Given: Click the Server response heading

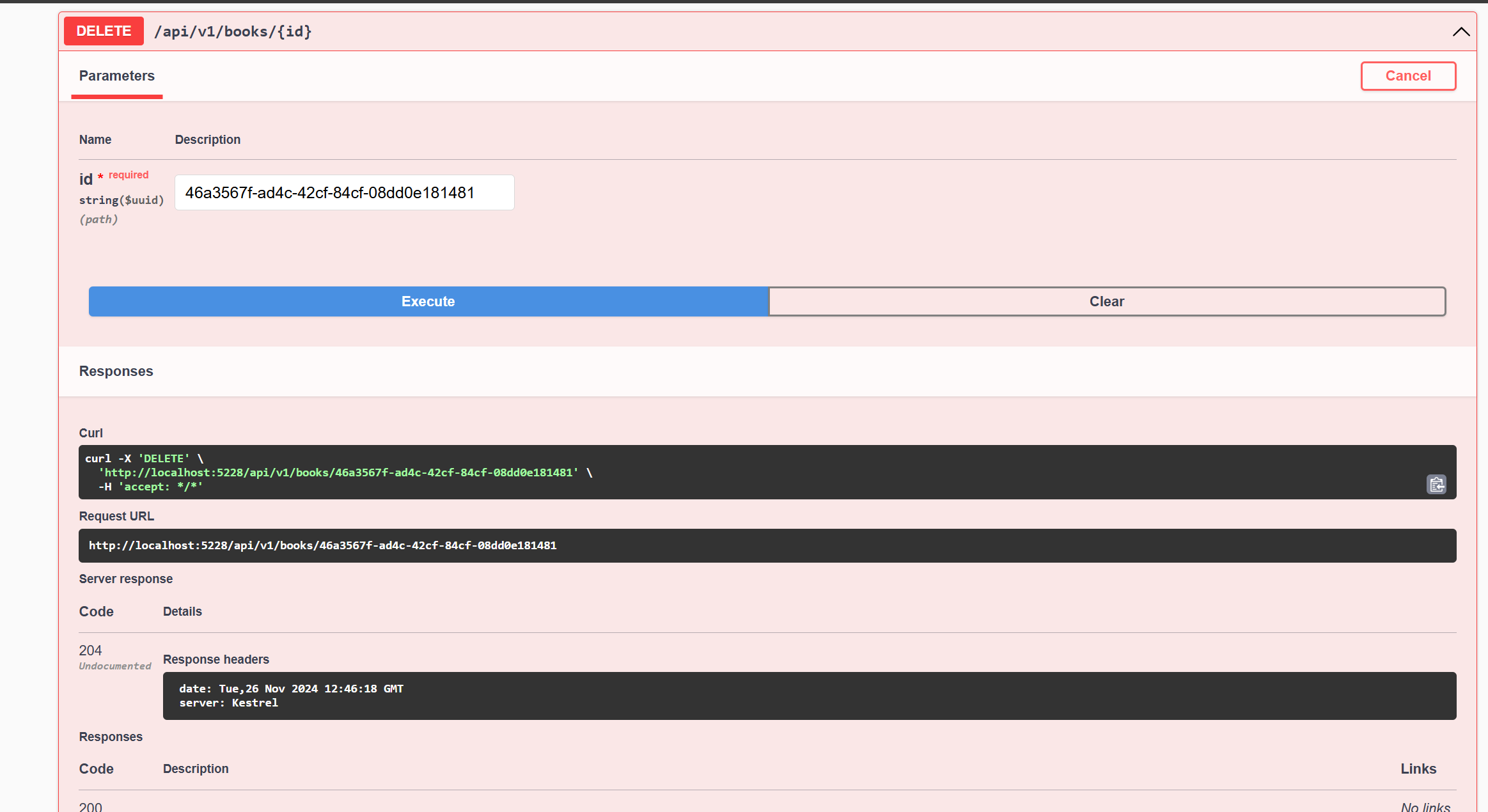Looking at the screenshot, I should tap(126, 579).
